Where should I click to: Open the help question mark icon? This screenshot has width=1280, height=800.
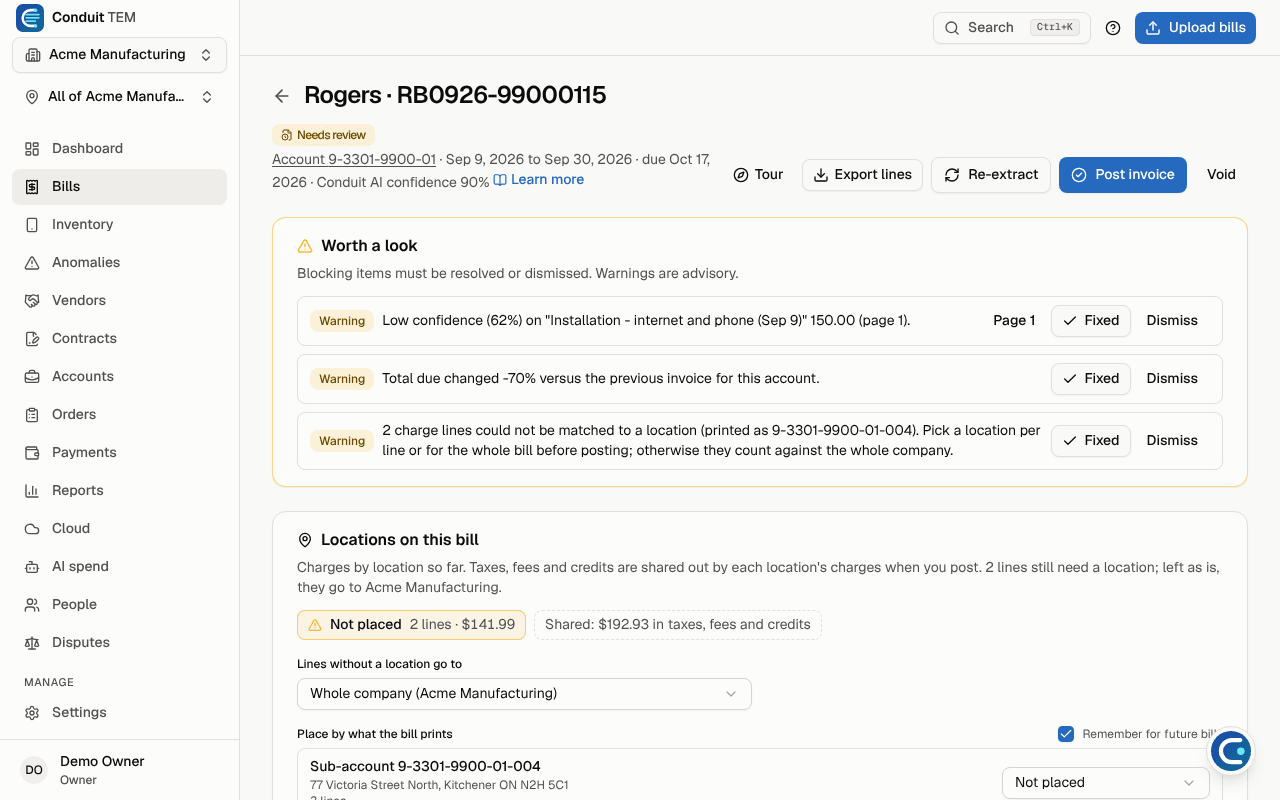[1113, 28]
